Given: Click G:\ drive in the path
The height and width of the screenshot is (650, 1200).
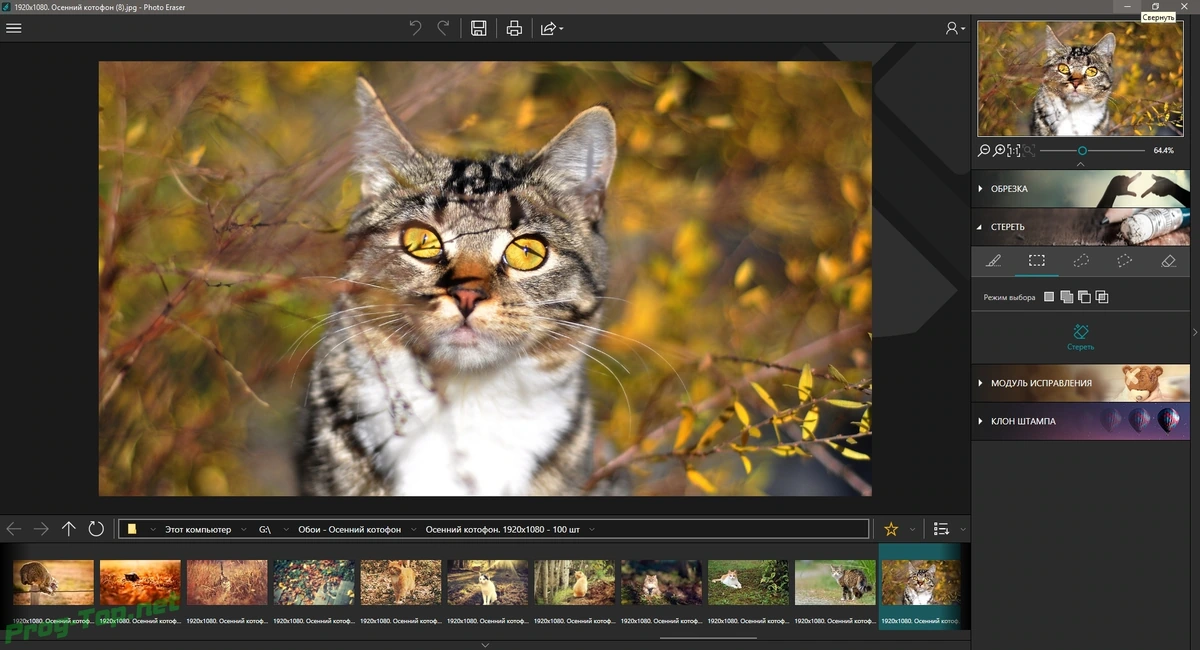Looking at the screenshot, I should [x=265, y=529].
